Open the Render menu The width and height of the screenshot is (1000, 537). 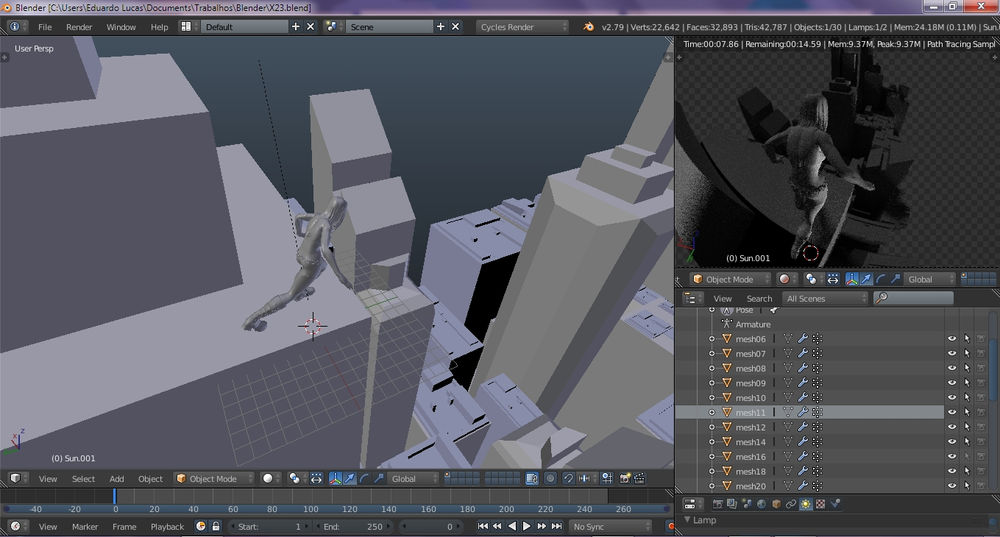pyautogui.click(x=79, y=27)
